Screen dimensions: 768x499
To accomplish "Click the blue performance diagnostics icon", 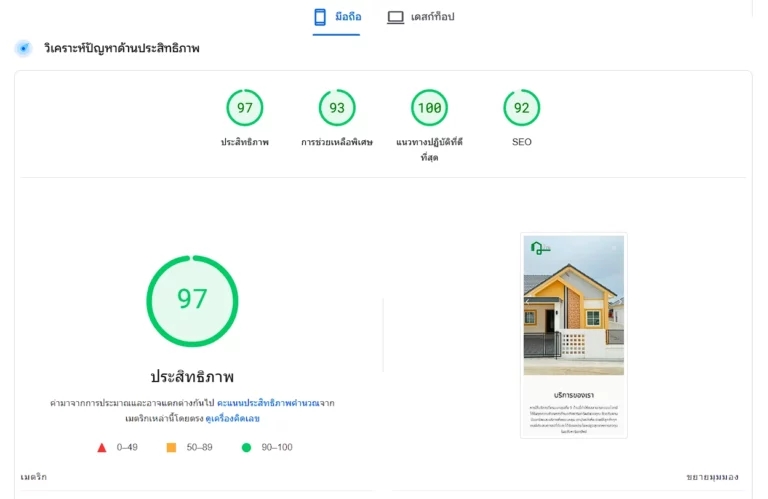I will pos(24,48).
